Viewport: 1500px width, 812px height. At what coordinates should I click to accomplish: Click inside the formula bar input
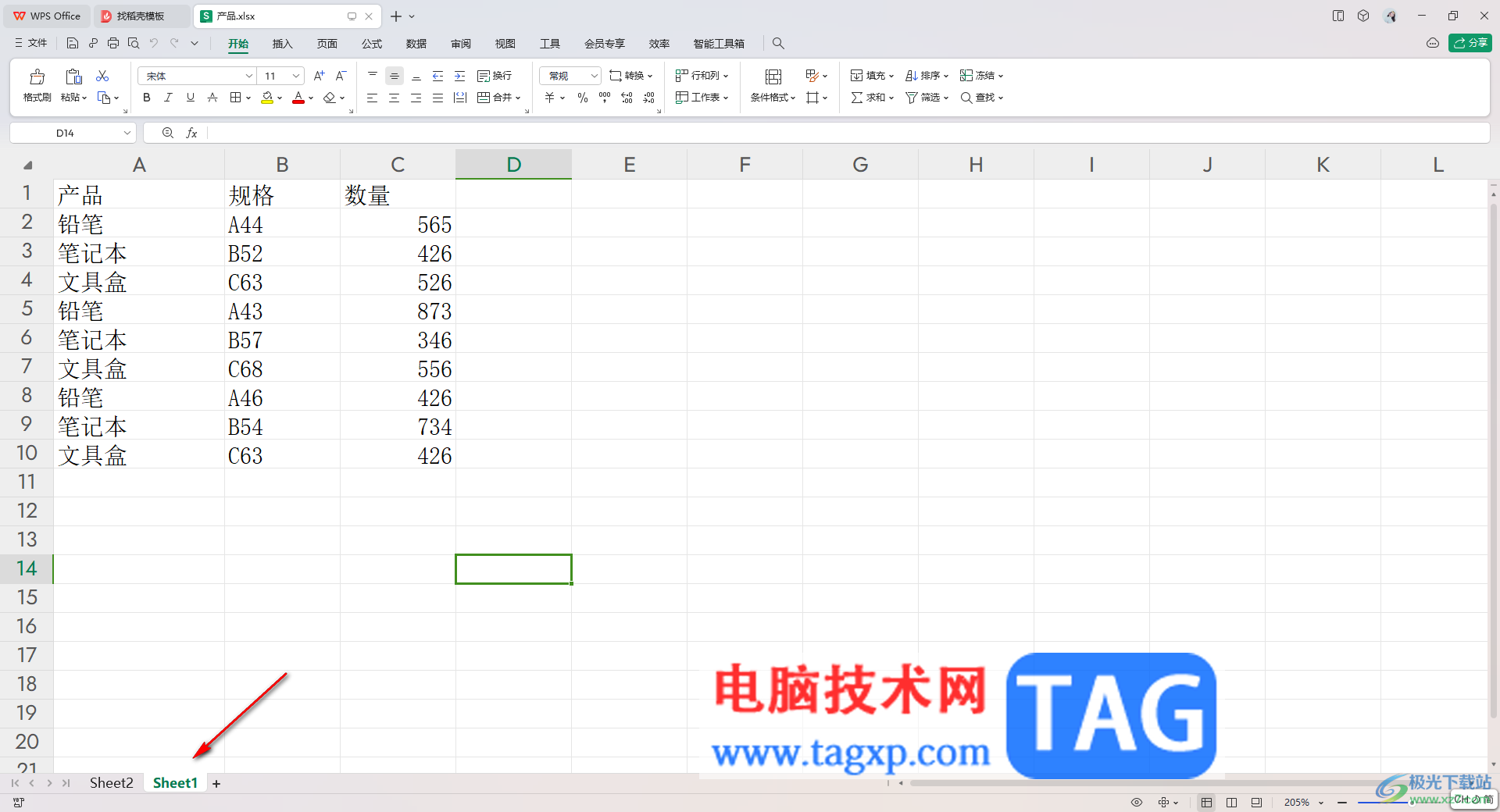[x=848, y=134]
